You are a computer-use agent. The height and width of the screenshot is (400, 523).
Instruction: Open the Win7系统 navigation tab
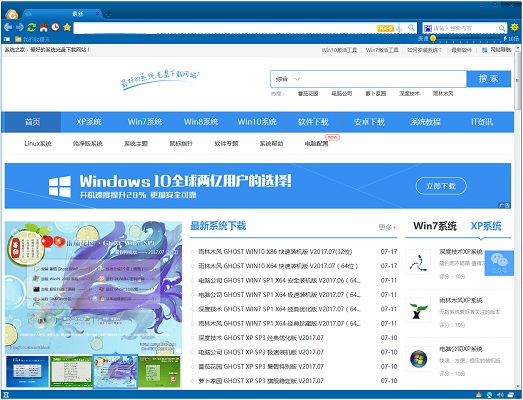coord(145,122)
